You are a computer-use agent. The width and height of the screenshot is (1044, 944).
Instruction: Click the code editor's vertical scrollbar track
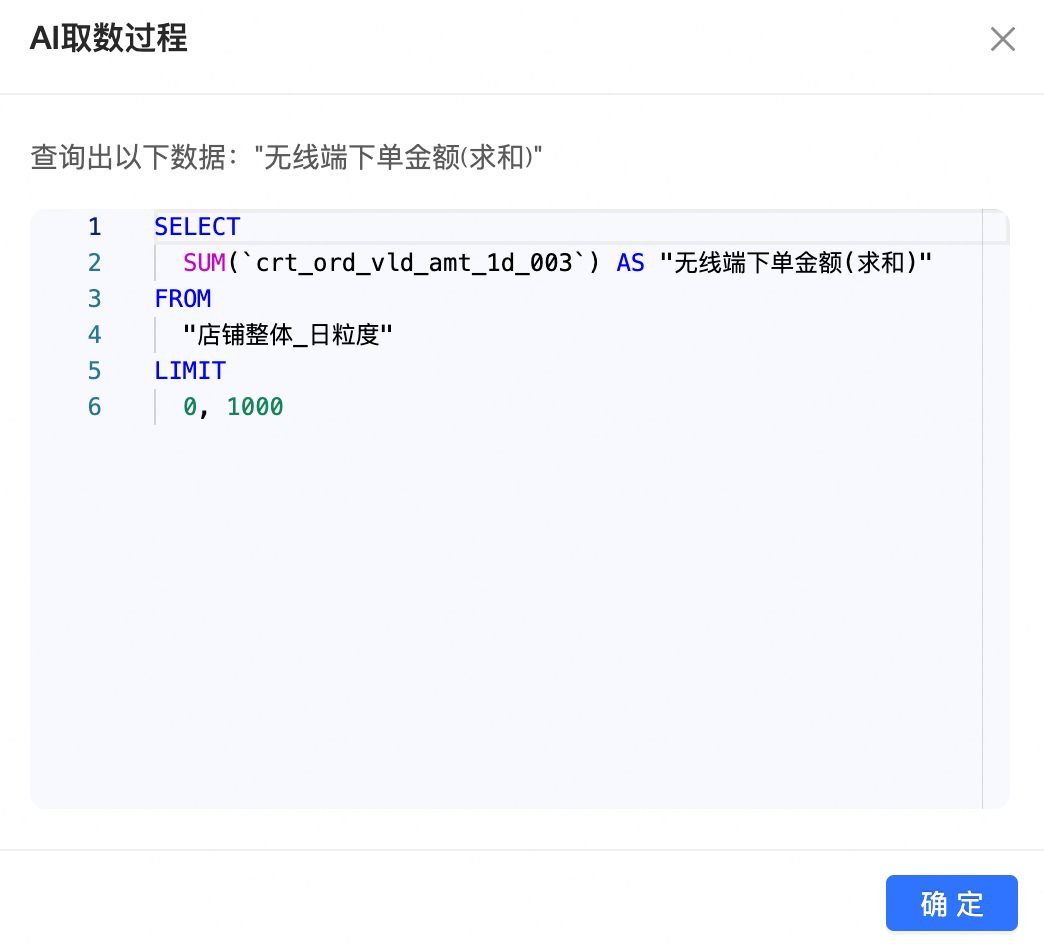(995, 509)
